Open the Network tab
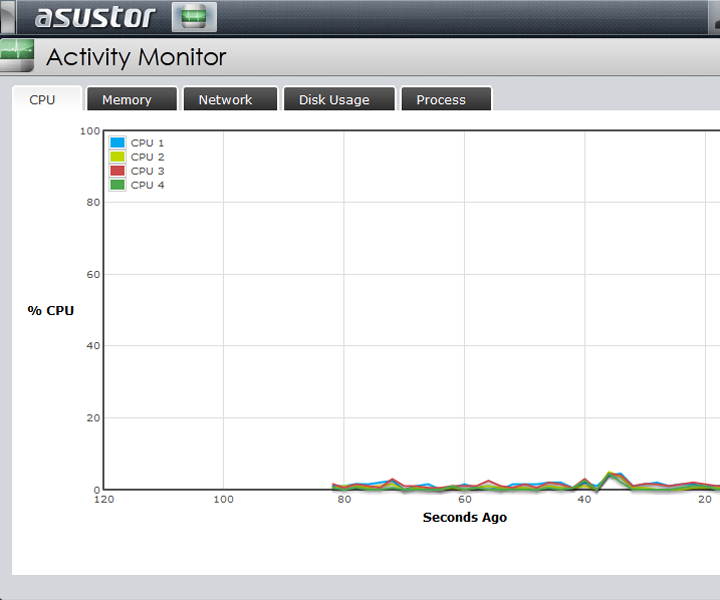 click(225, 99)
